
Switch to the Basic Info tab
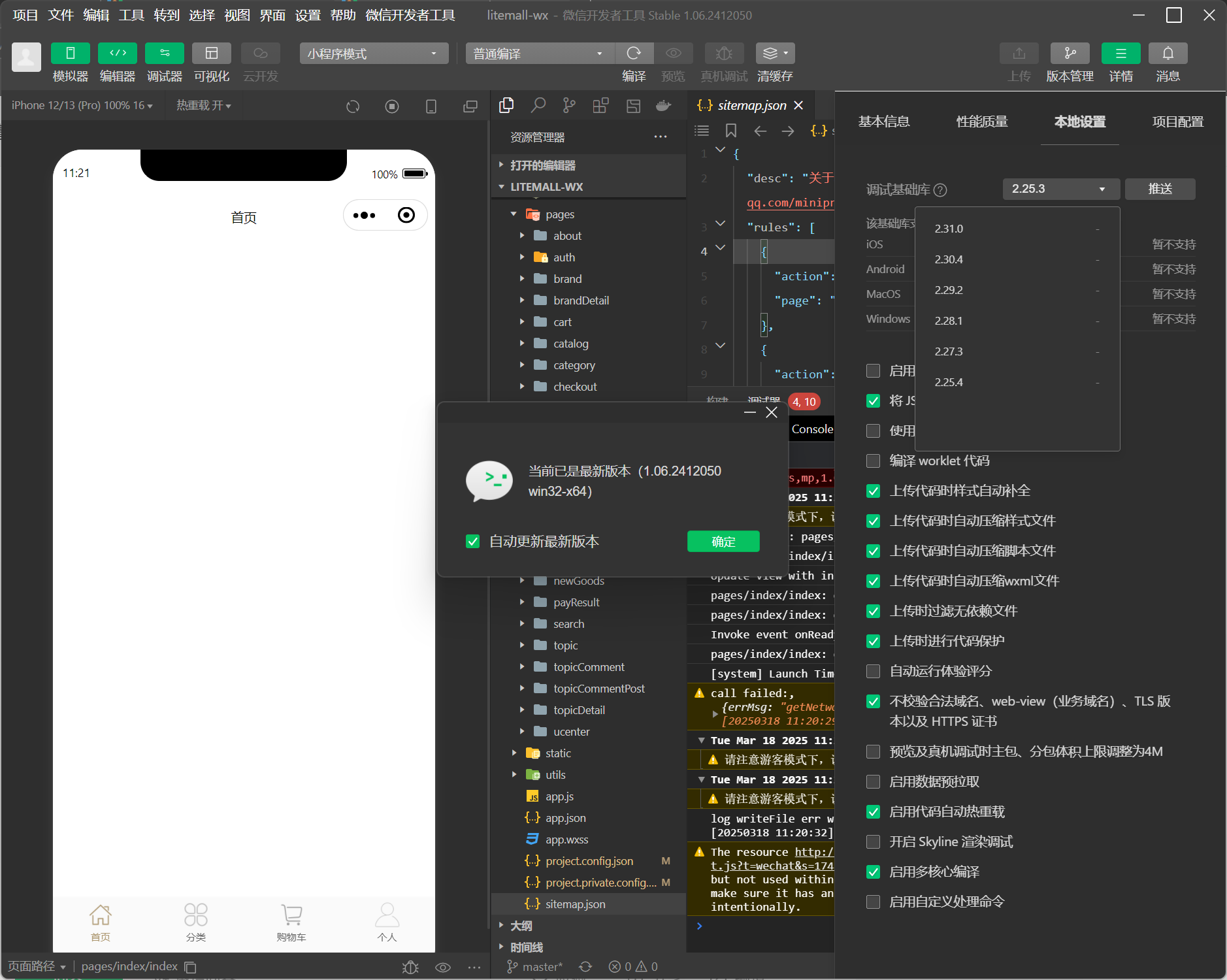[x=883, y=122]
